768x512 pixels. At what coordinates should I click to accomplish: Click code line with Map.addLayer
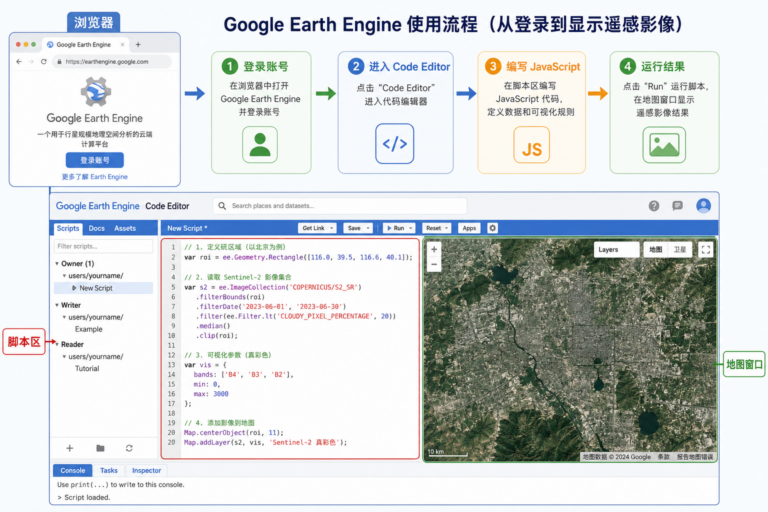(x=265, y=442)
